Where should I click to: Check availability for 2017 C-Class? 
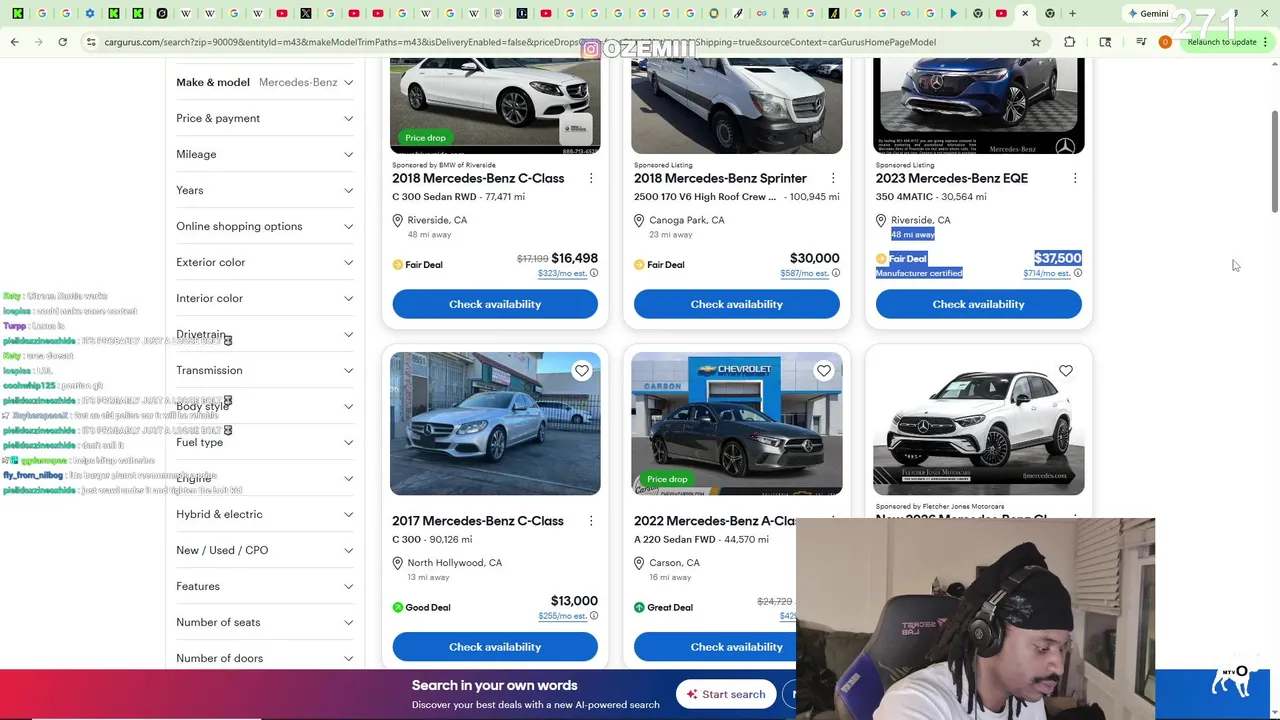point(495,647)
